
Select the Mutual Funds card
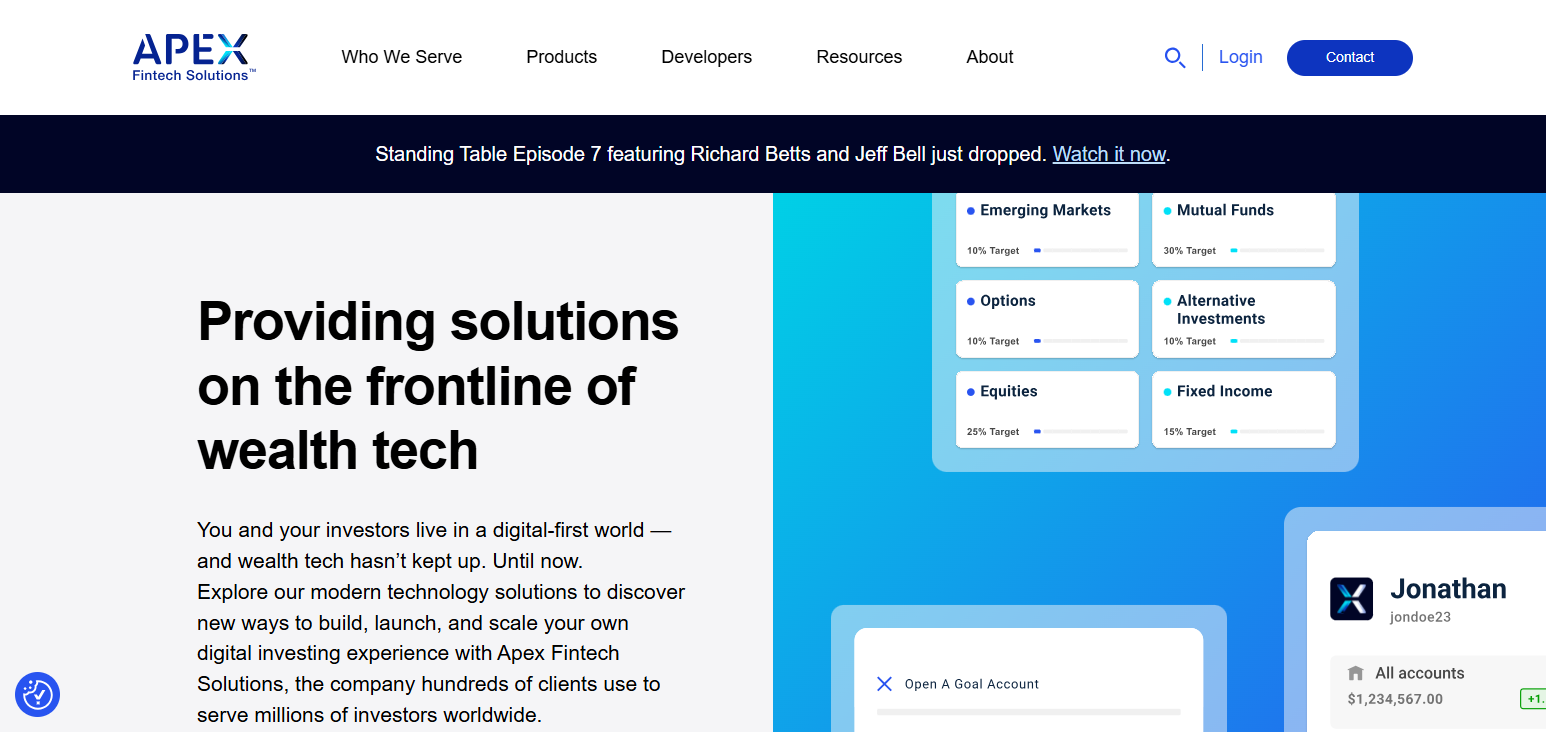1244,229
